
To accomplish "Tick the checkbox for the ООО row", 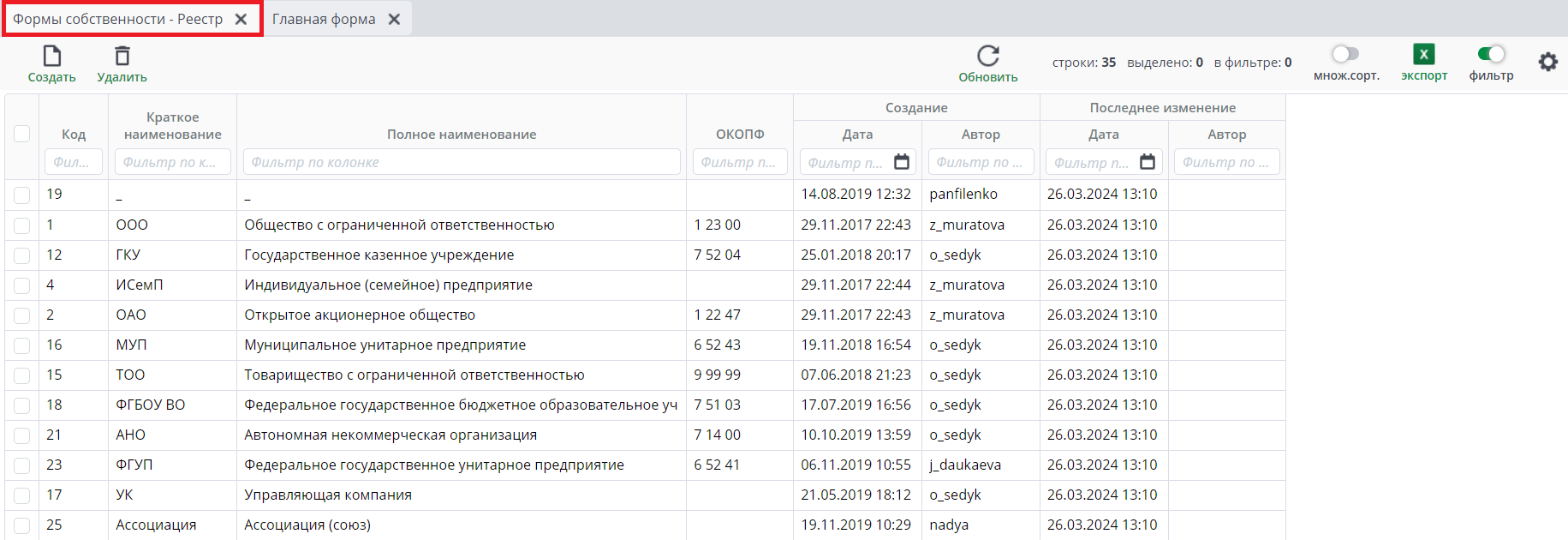I will [x=22, y=225].
